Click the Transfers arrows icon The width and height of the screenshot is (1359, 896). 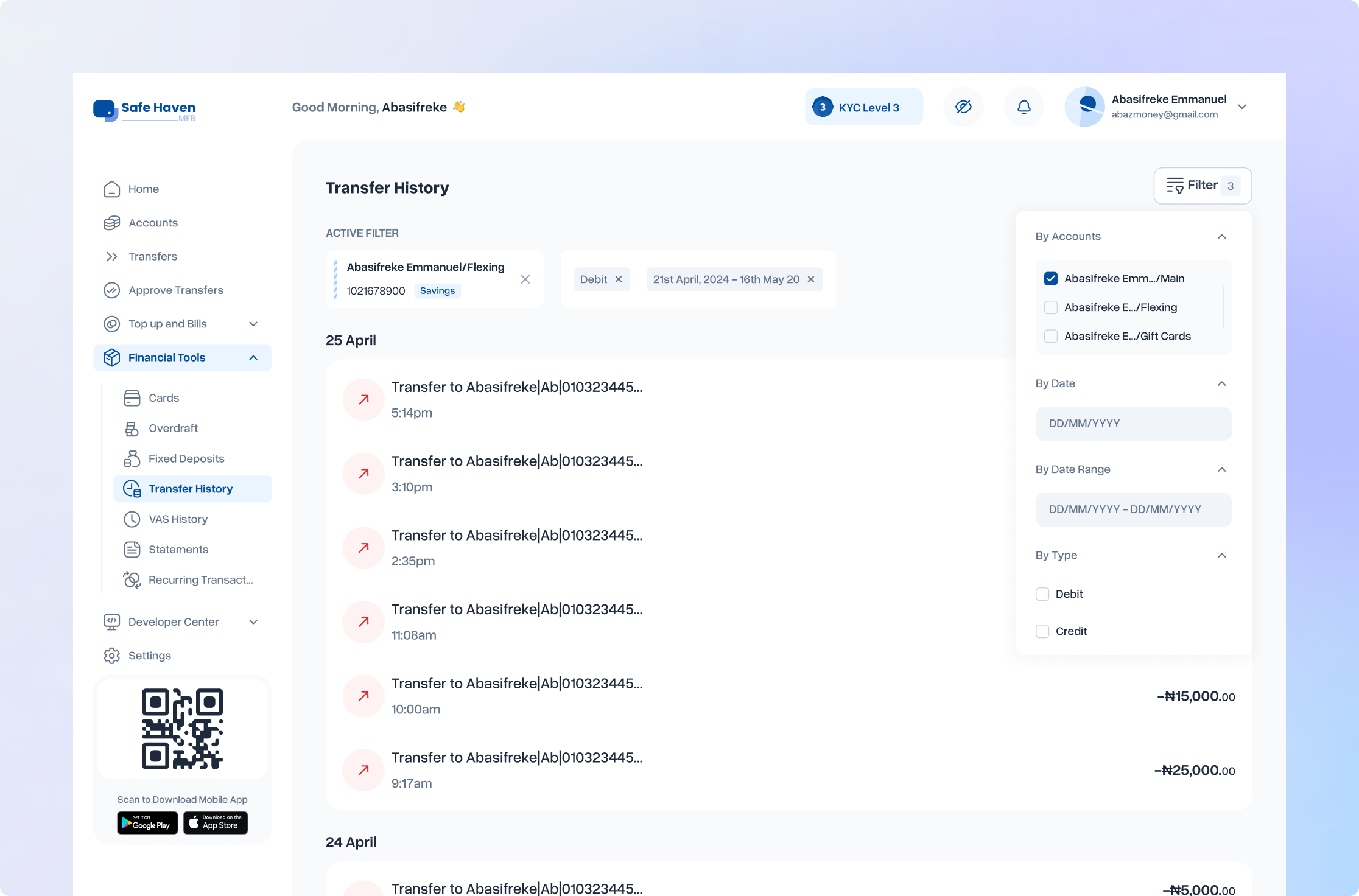[112, 256]
